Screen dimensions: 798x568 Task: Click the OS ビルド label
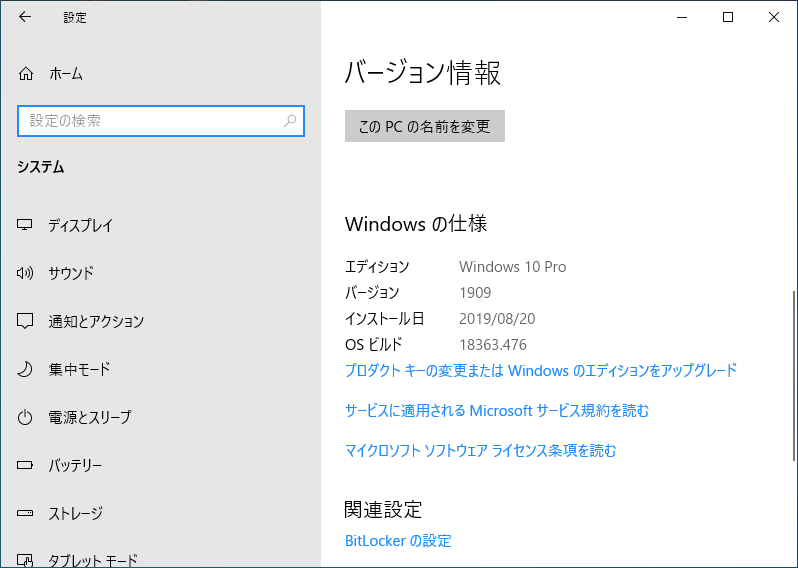(x=374, y=345)
